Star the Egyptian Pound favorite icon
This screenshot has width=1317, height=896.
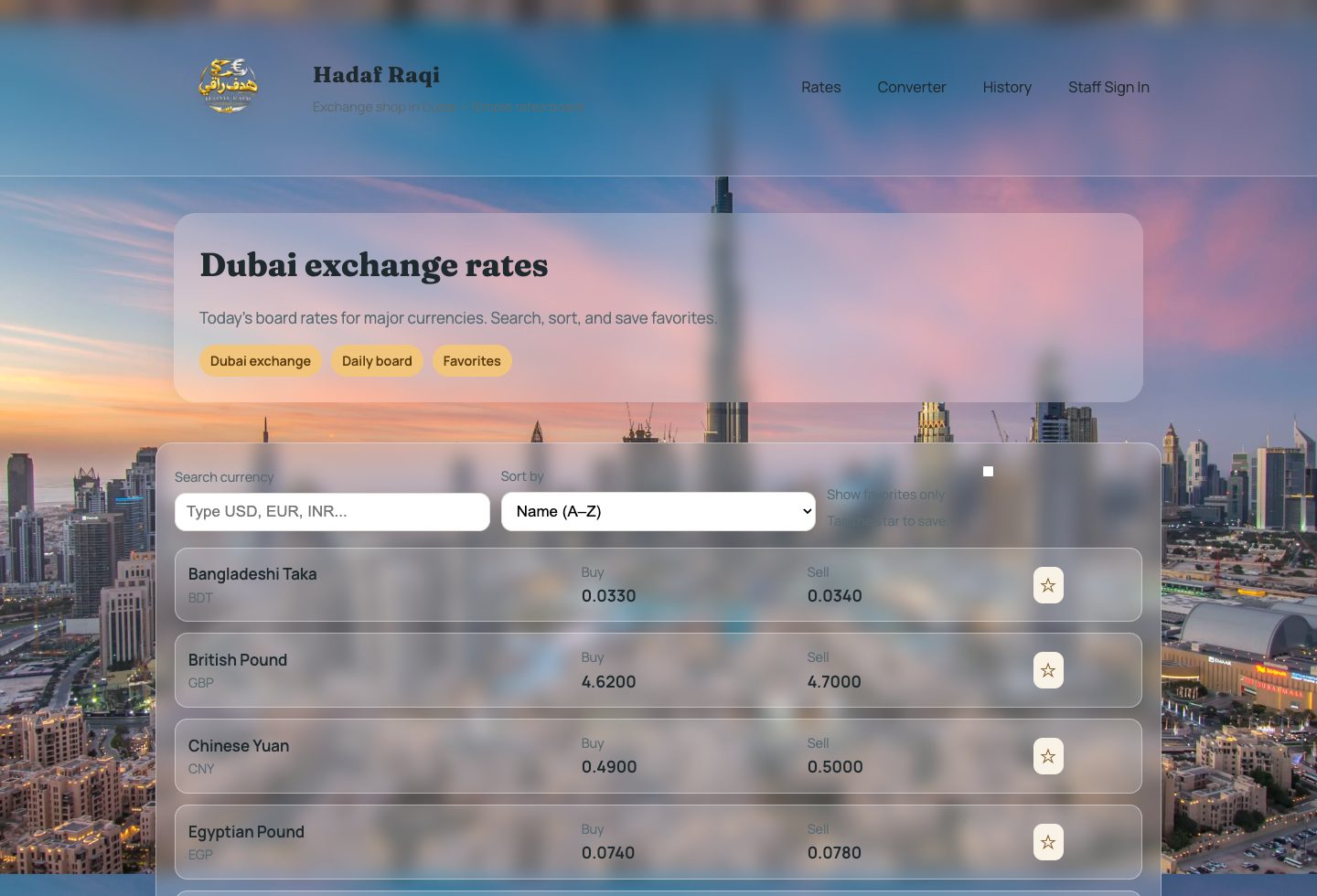1048,842
